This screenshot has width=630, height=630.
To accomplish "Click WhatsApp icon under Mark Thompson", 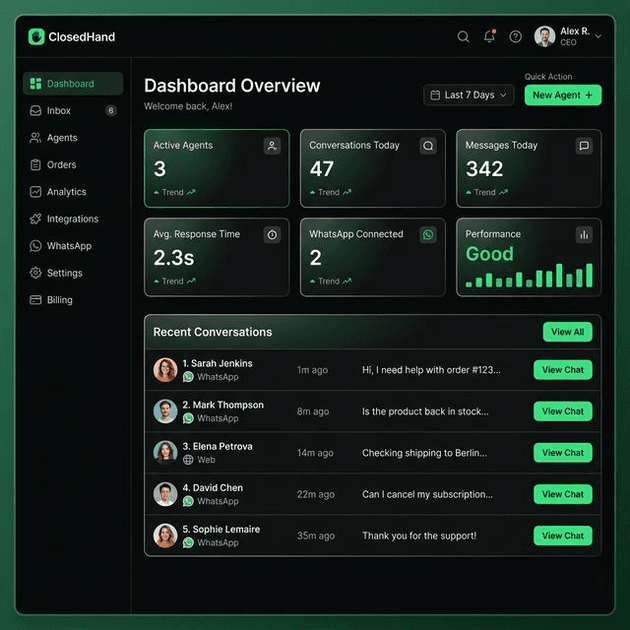I will [188, 418].
